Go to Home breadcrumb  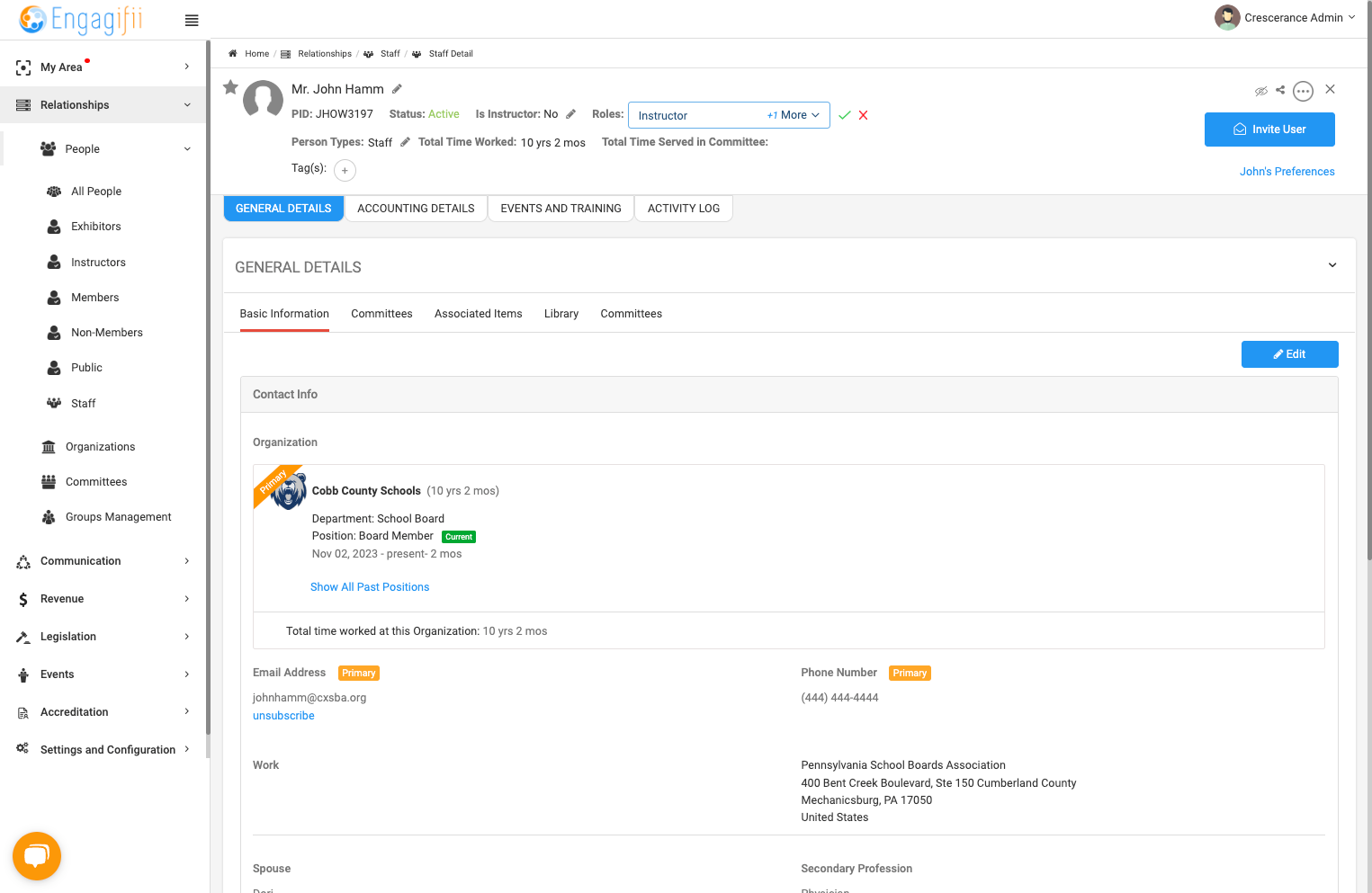(256, 54)
